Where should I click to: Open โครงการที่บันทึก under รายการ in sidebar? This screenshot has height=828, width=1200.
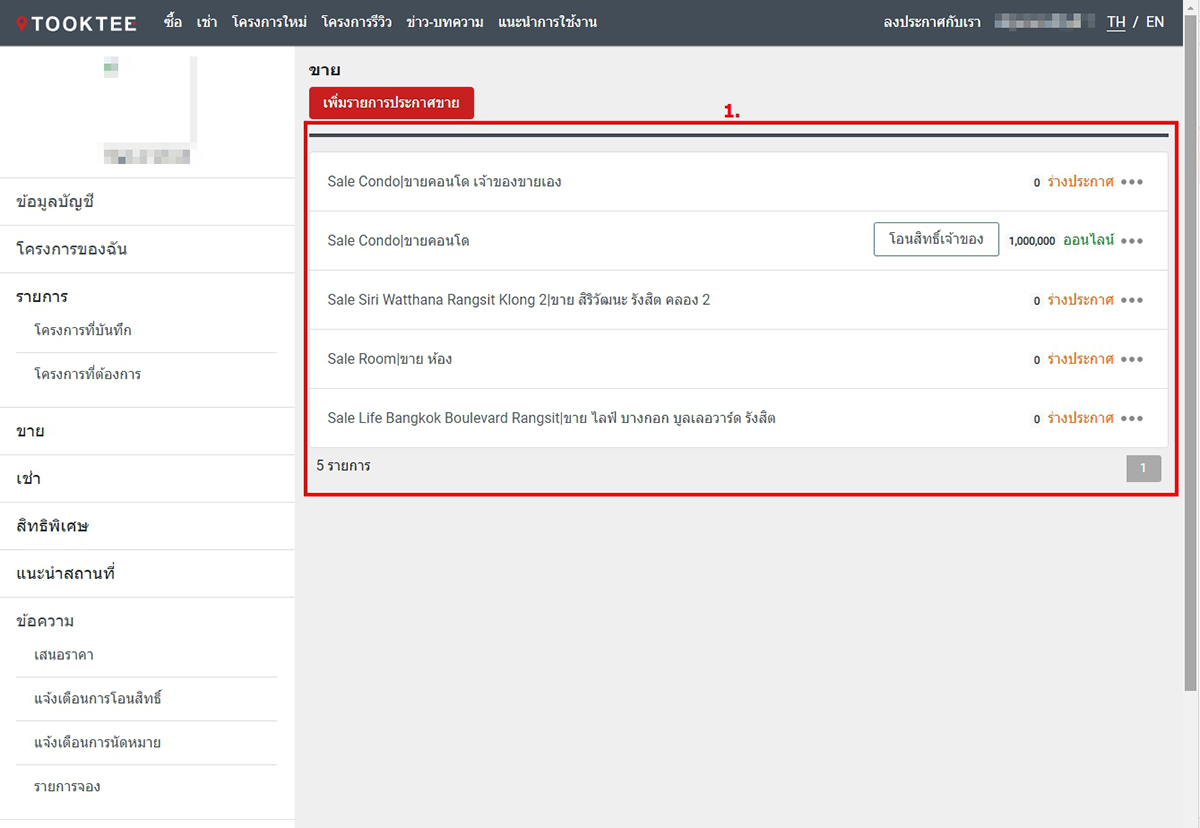click(x=83, y=330)
